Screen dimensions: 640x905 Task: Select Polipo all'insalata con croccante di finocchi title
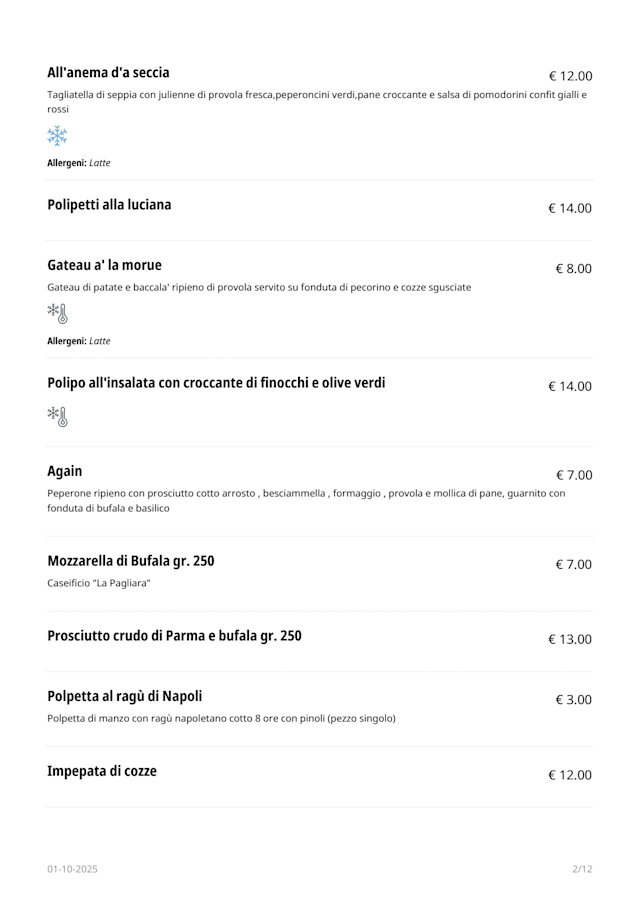(216, 383)
